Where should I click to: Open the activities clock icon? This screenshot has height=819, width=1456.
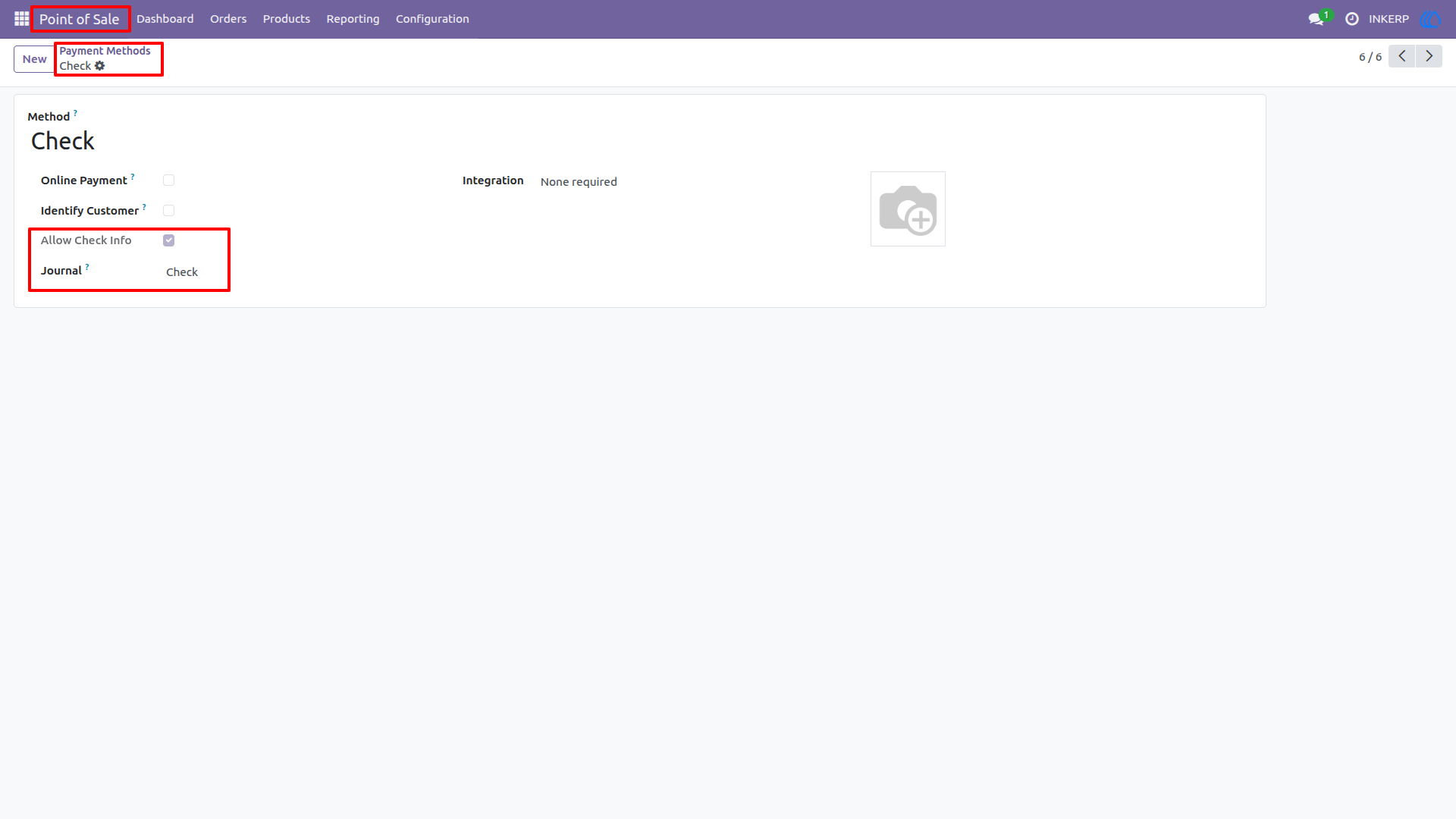(x=1352, y=19)
